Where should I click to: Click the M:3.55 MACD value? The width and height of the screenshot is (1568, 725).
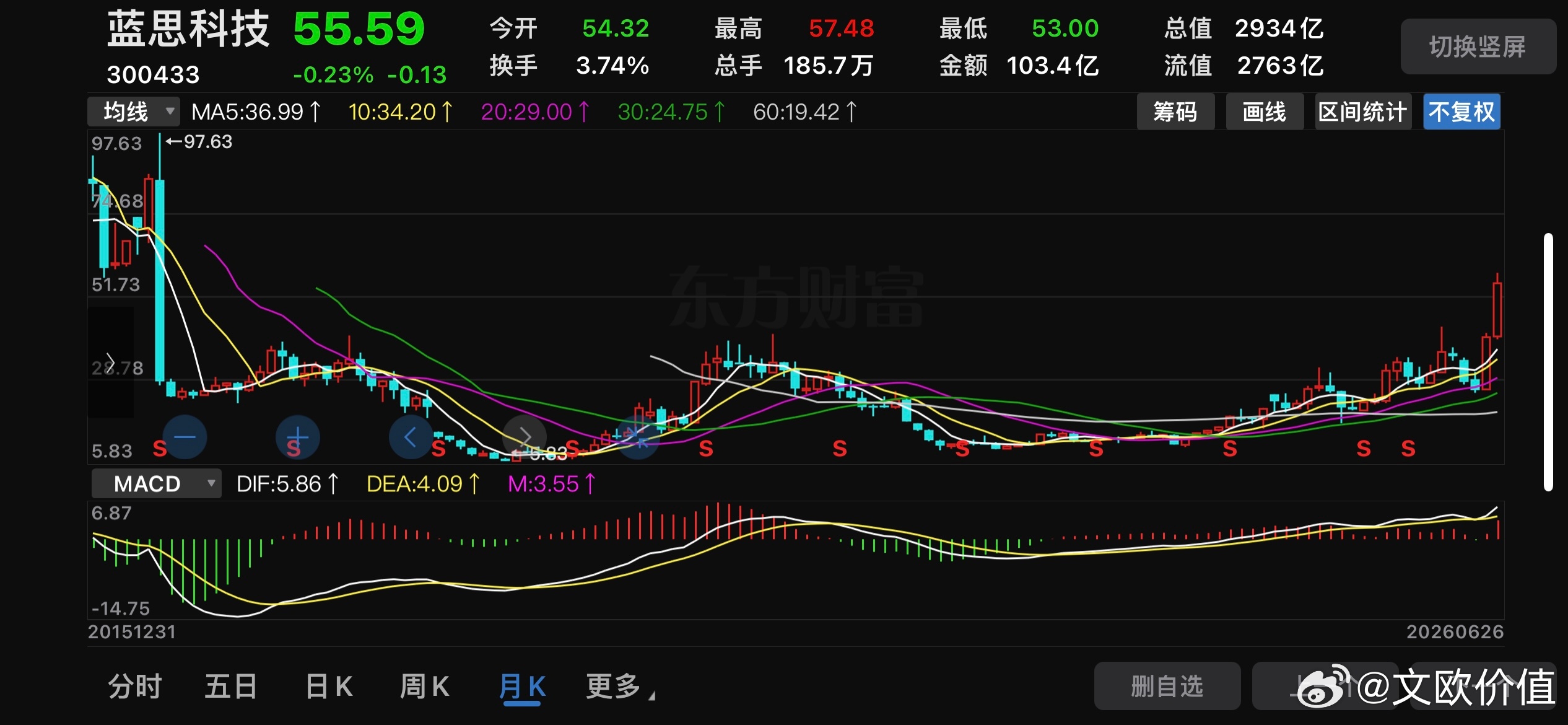(552, 484)
